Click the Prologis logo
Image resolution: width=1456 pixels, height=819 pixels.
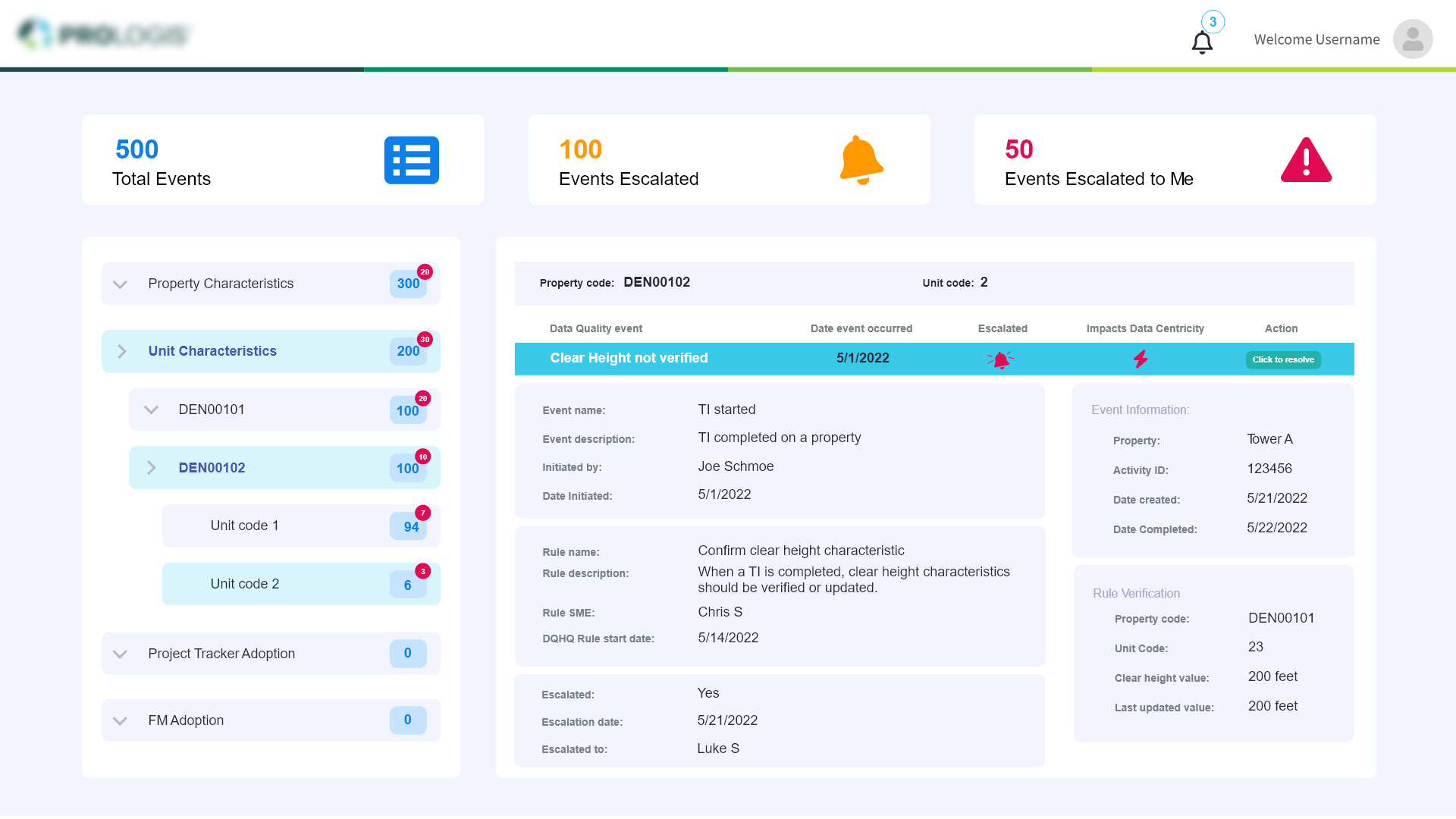pyautogui.click(x=105, y=35)
